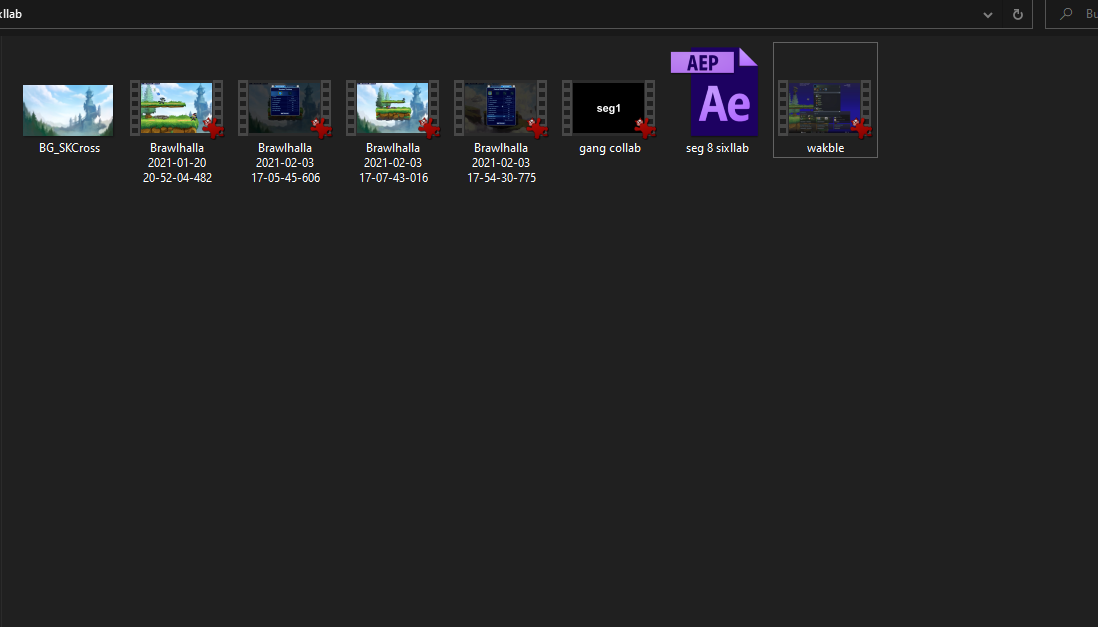The width and height of the screenshot is (1098, 627).
Task: Click the '17-07-43-016' file name text
Action: (394, 178)
